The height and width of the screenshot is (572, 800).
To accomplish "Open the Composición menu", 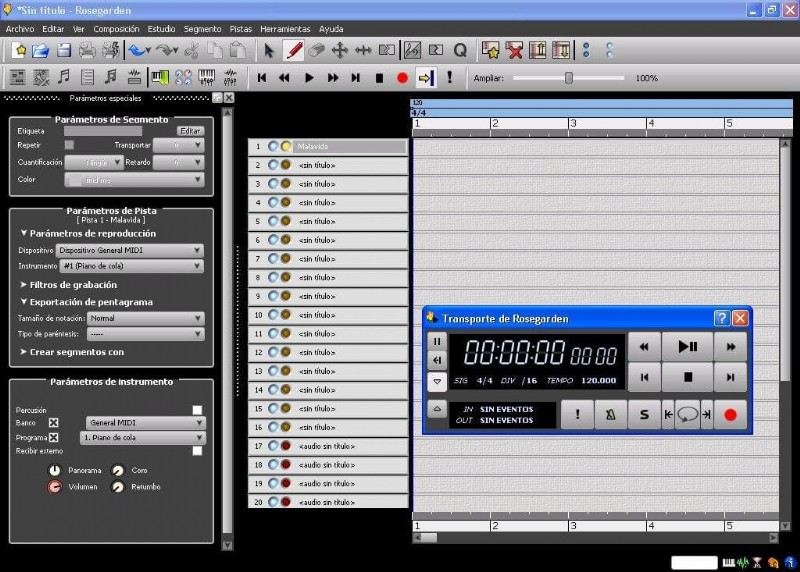I will pyautogui.click(x=116, y=29).
